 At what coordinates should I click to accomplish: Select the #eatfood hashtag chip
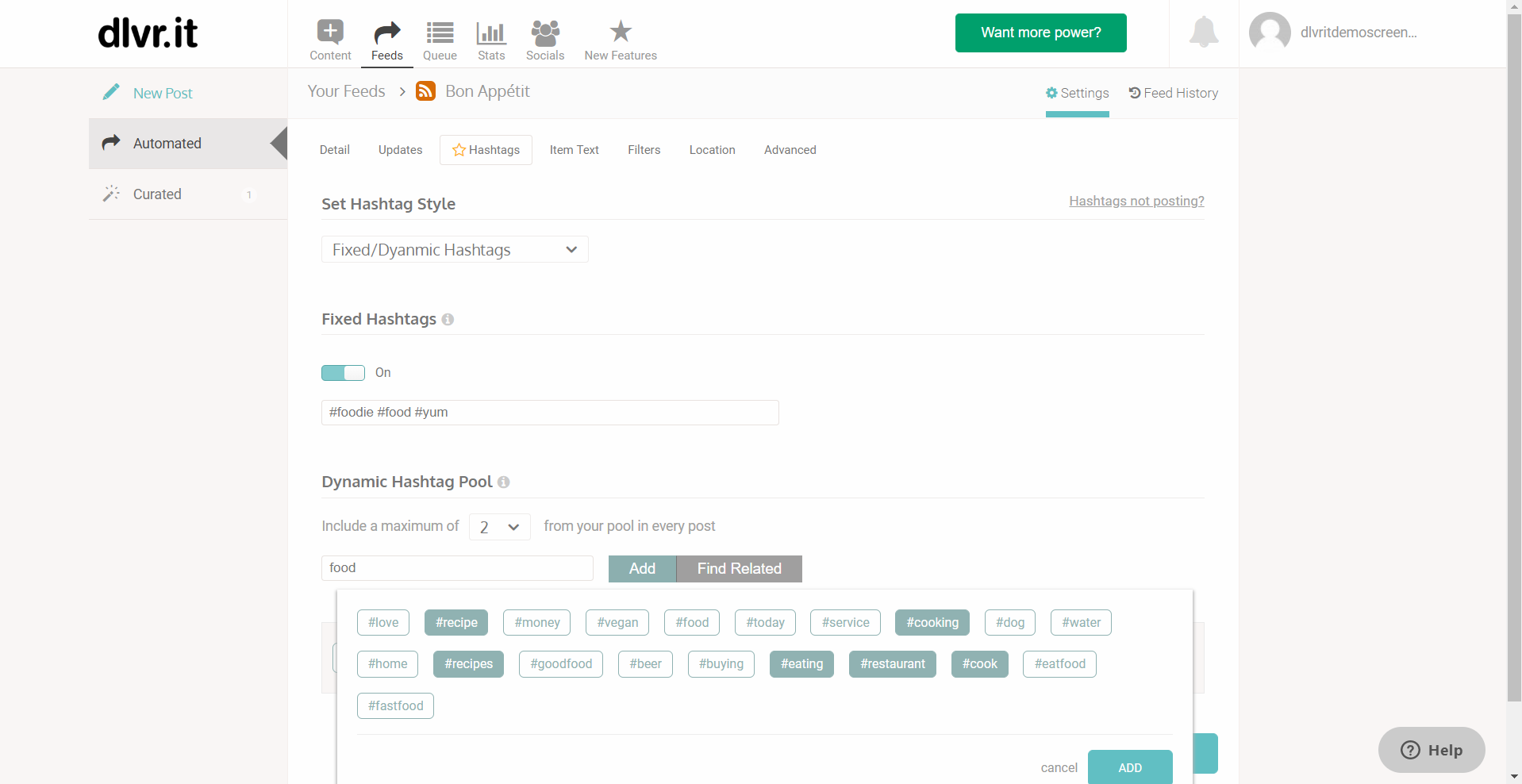pos(1060,664)
